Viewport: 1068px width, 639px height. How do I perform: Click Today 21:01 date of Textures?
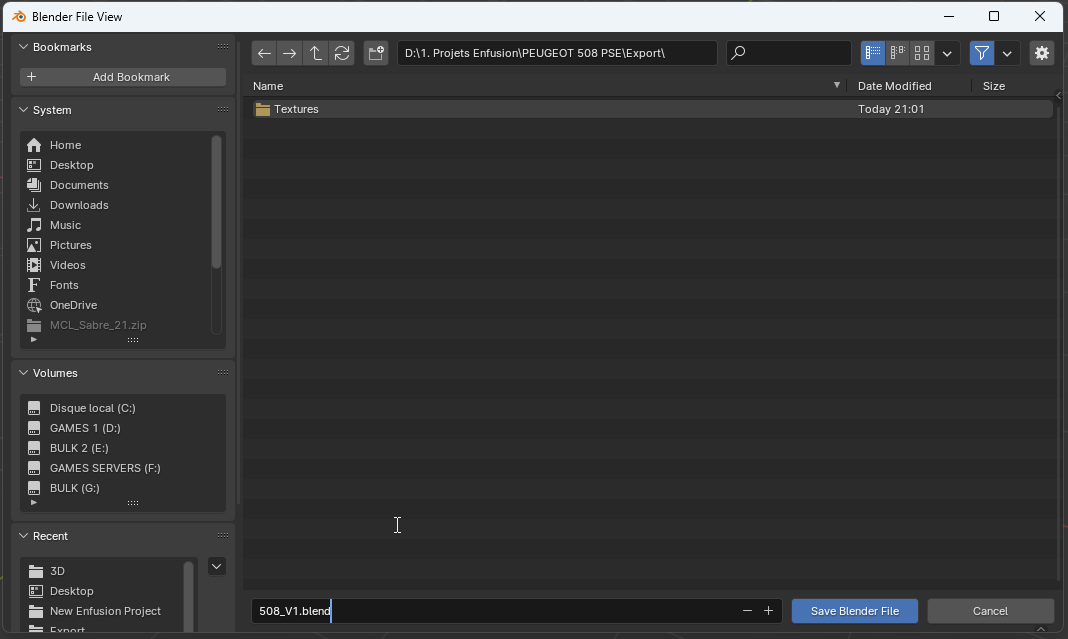click(x=891, y=109)
